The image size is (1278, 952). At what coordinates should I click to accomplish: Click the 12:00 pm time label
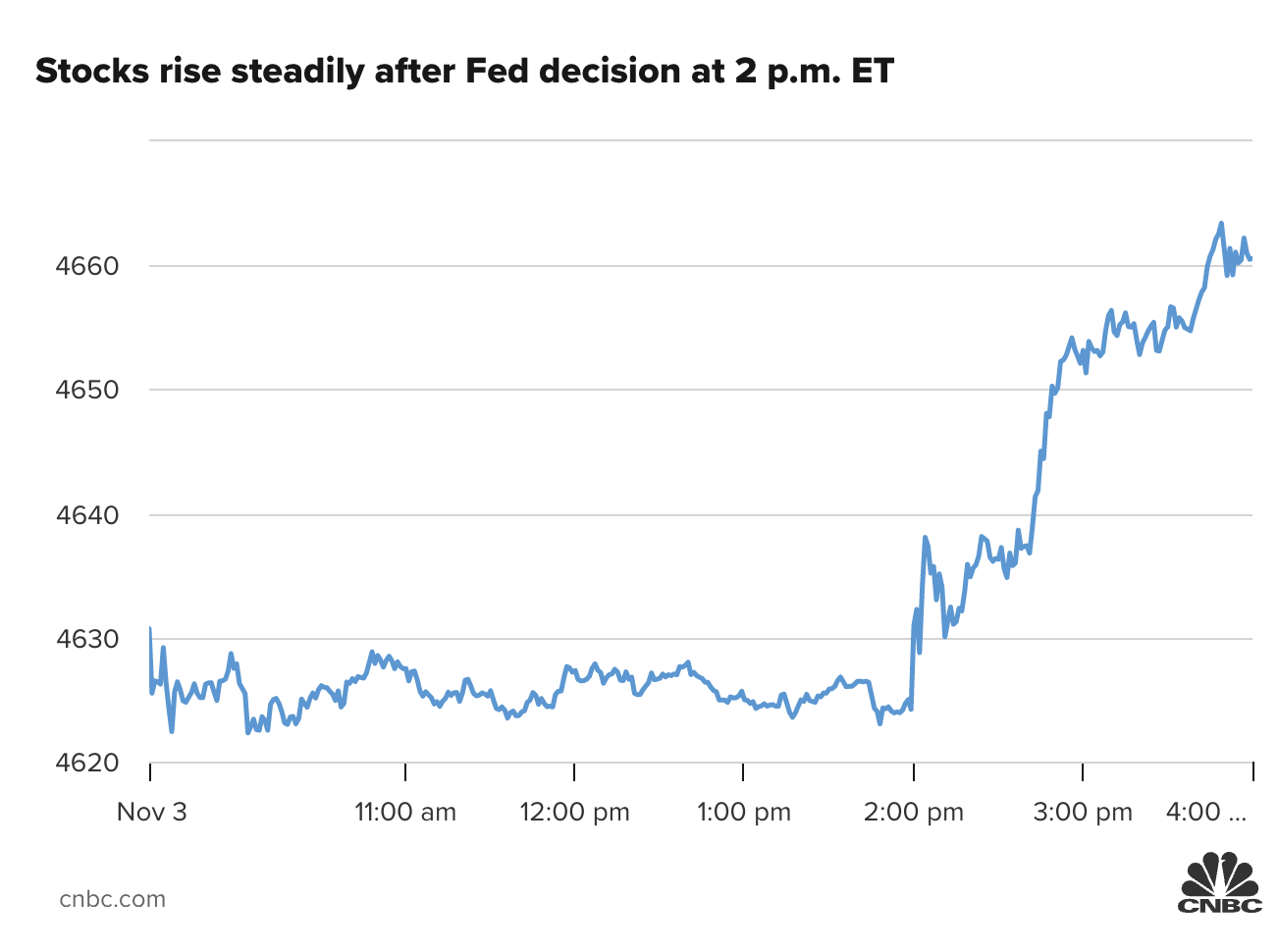[574, 812]
